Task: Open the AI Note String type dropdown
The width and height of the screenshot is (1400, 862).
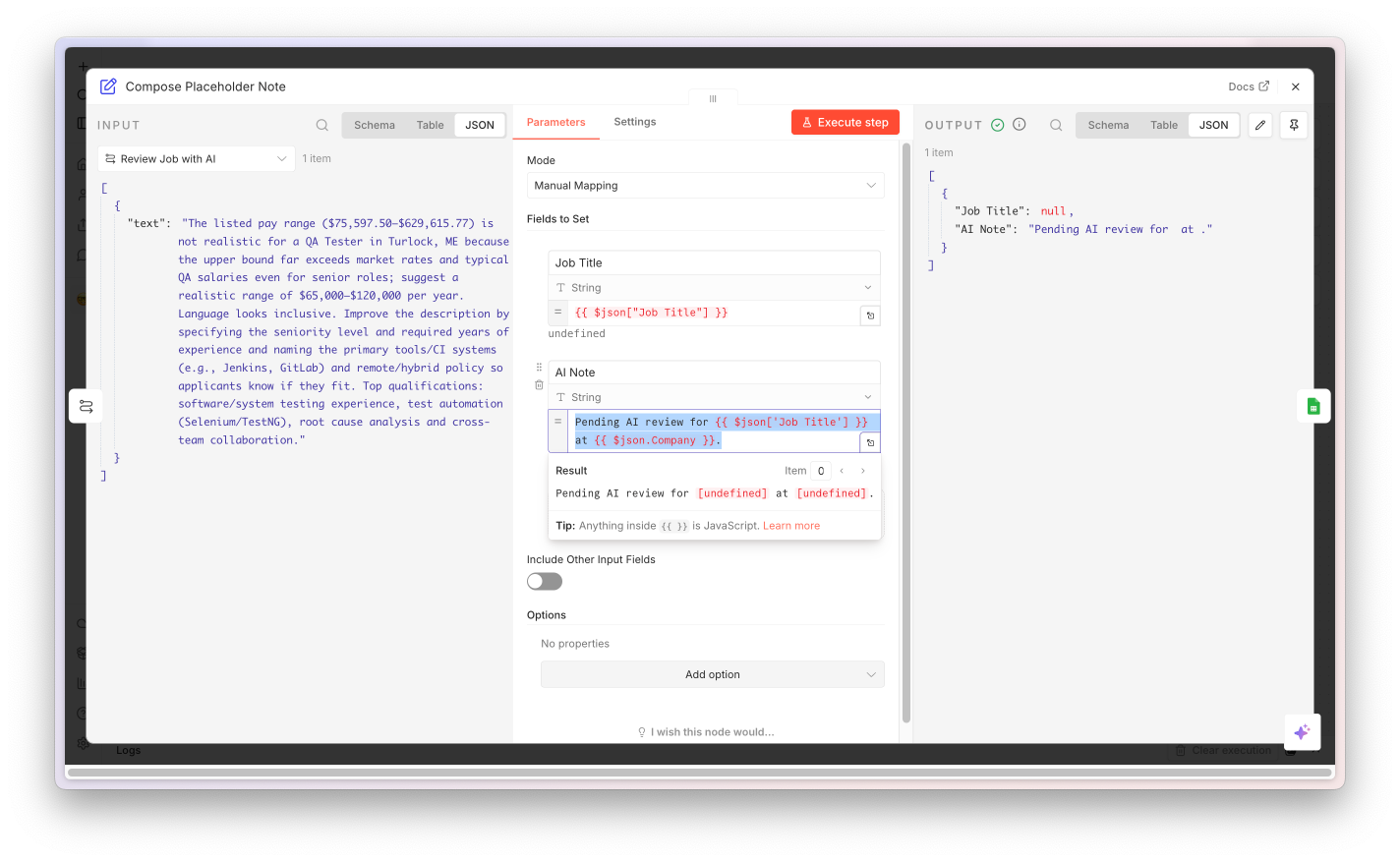Action: coord(714,397)
